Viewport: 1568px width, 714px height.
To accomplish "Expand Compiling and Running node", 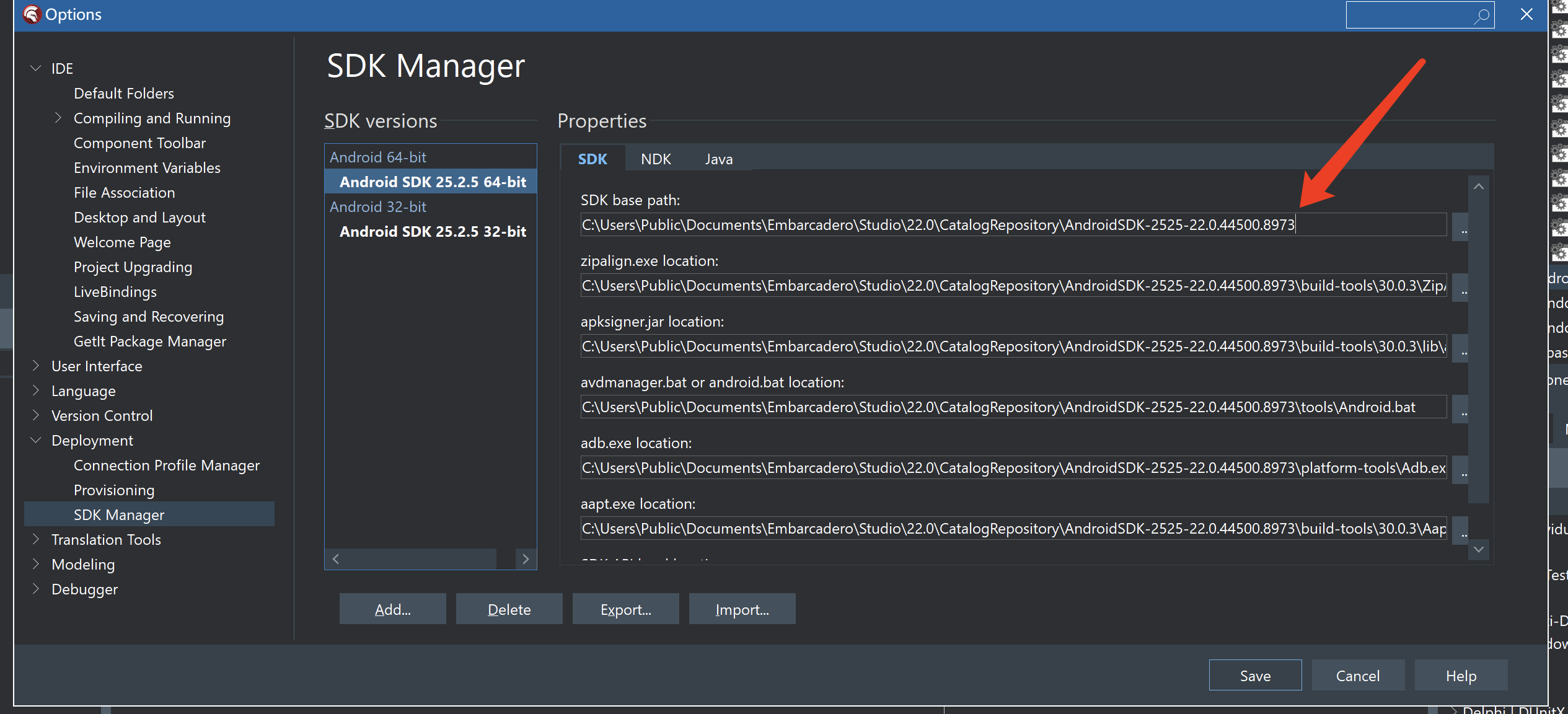I will [x=58, y=118].
